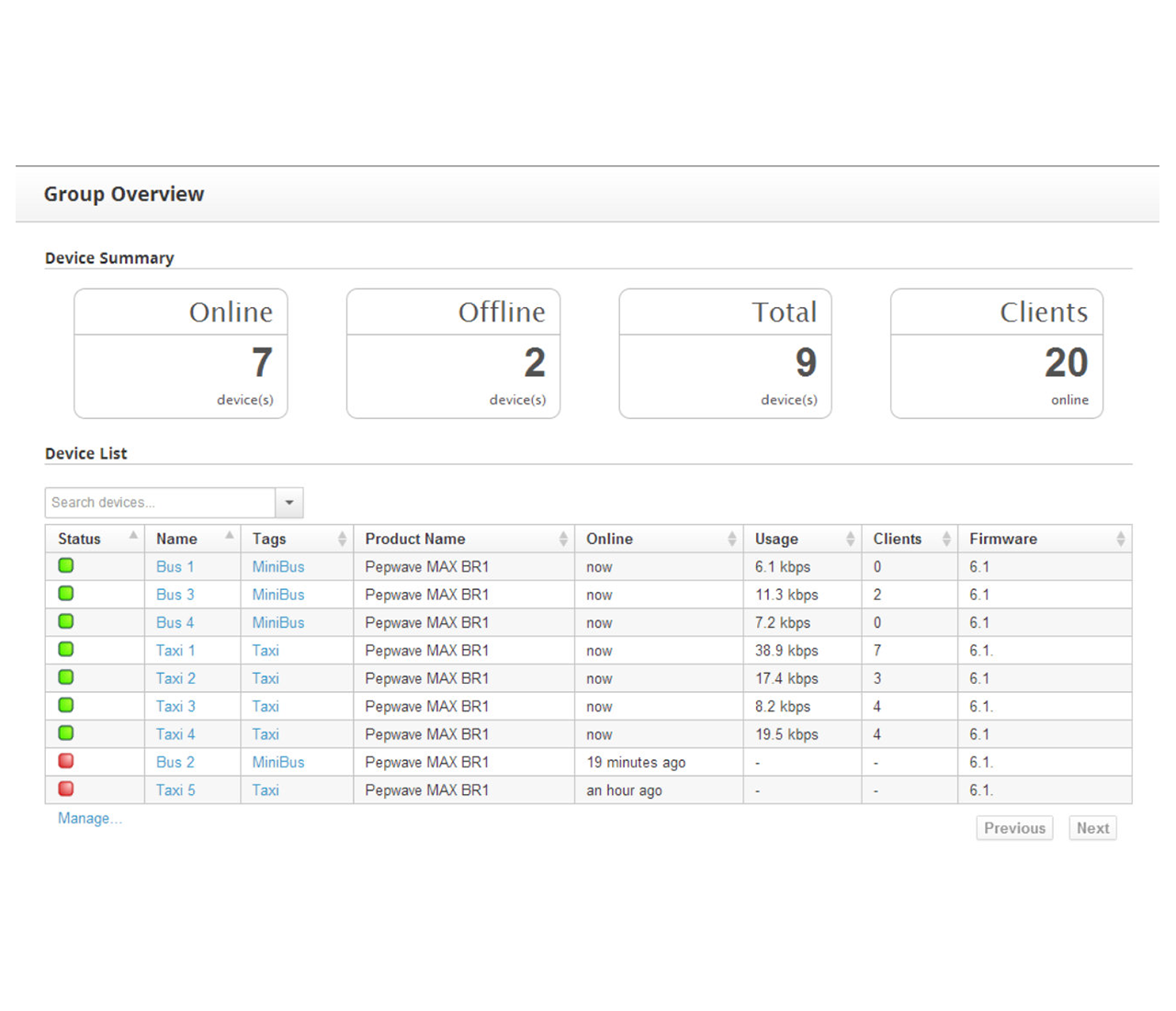
Task: Sort by the Clients column header
Action: point(910,539)
